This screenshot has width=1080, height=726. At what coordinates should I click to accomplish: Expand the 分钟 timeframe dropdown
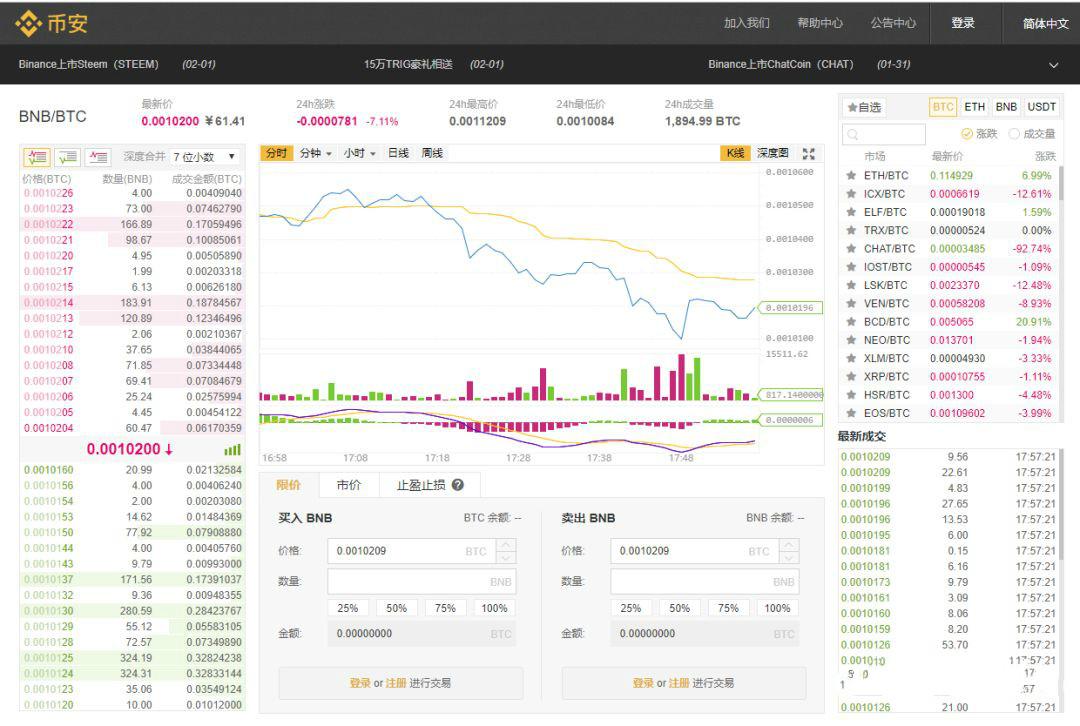pos(318,153)
